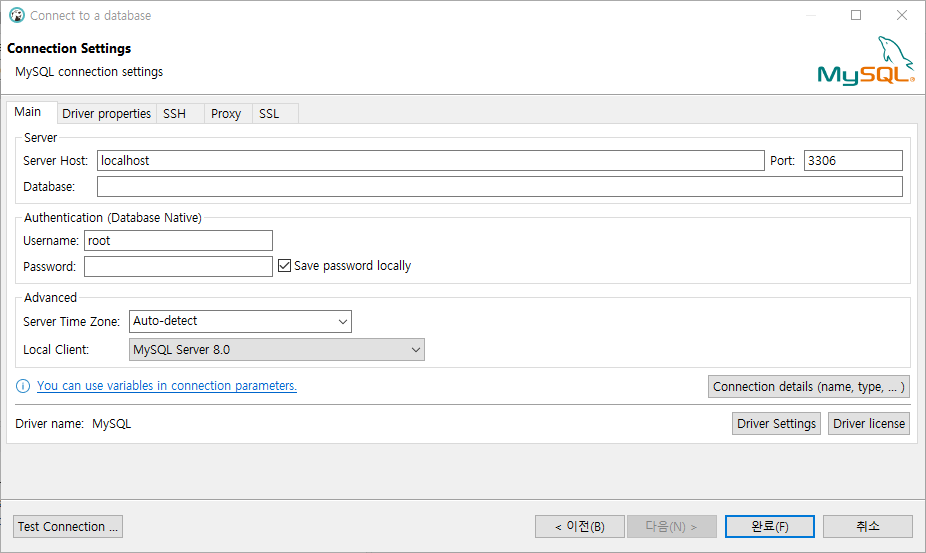
Task: Click the 'MySQL connection settings' subtitle text
Action: [89, 71]
